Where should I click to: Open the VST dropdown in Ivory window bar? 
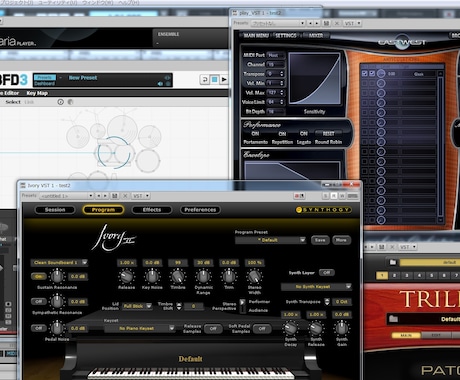141,196
